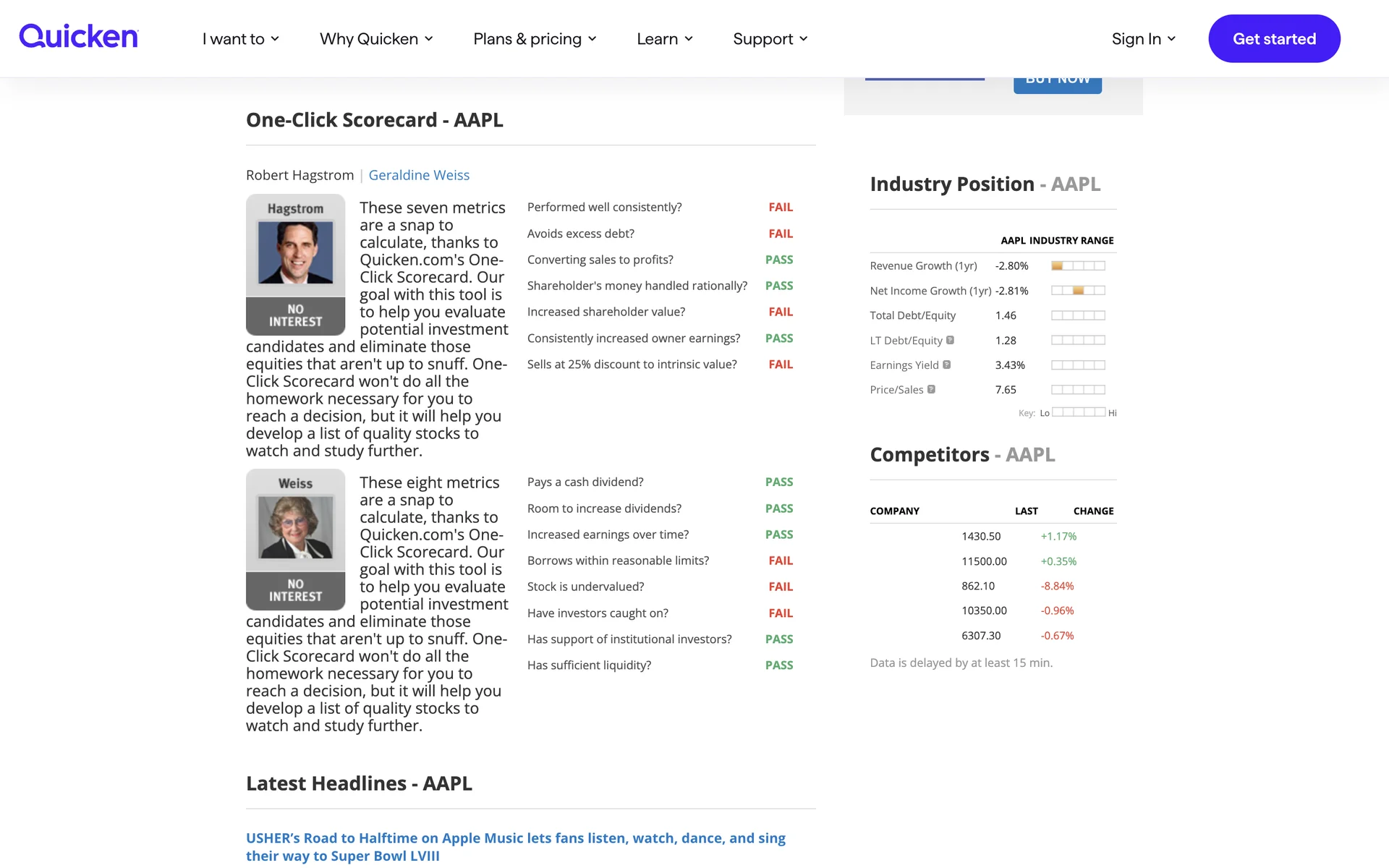Click the Quicken logo
1389x868 pixels.
point(78,37)
